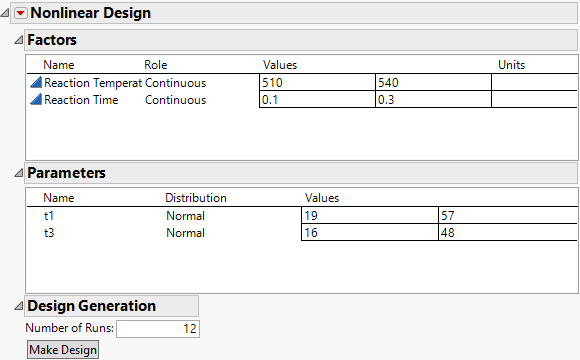Screen dimensions: 580x360
Task: Click the Units cell for Reaction Time
Action: point(535,99)
